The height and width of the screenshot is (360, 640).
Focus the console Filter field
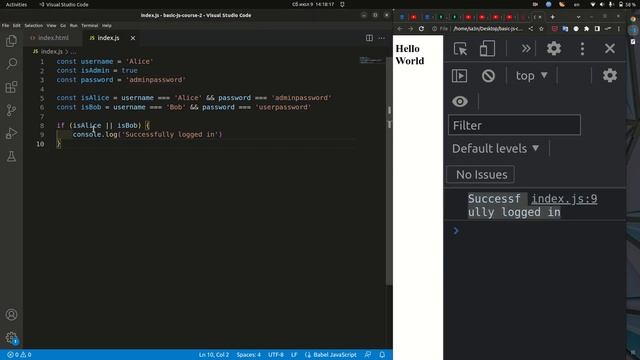(x=514, y=125)
